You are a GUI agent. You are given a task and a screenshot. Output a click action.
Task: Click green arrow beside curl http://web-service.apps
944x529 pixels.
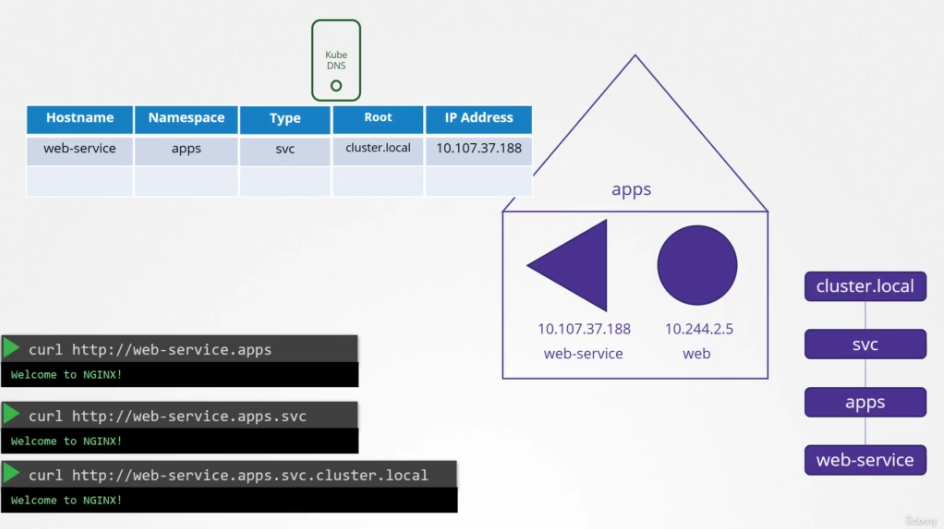[12, 348]
